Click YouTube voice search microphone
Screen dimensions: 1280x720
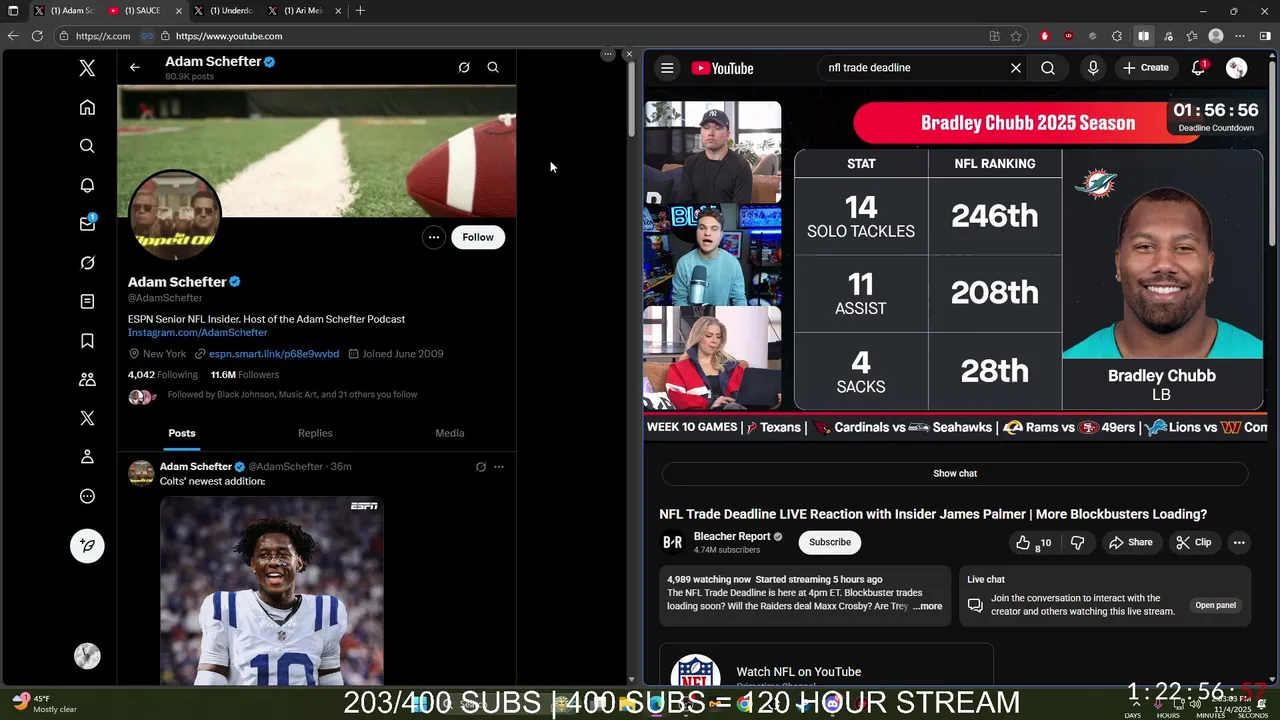pos(1093,68)
